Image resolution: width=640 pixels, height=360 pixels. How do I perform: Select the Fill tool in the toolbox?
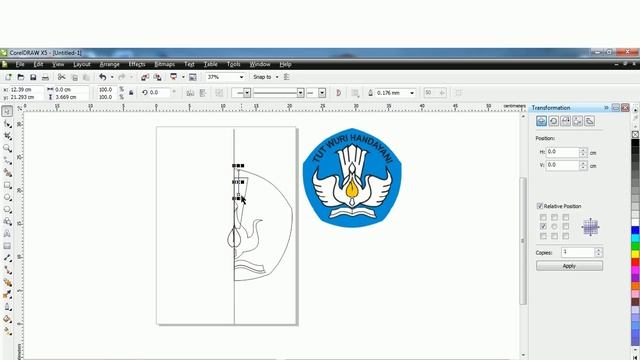pyautogui.click(x=7, y=319)
